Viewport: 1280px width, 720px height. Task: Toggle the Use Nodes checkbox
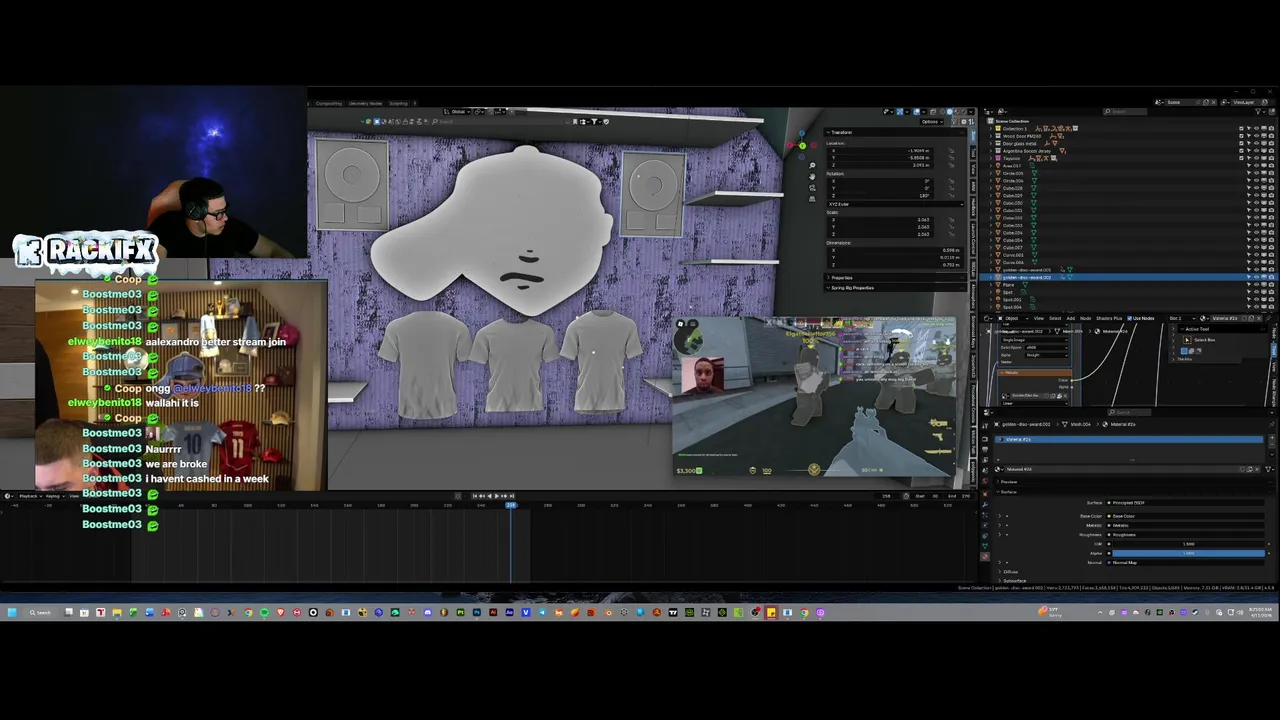tap(1130, 318)
